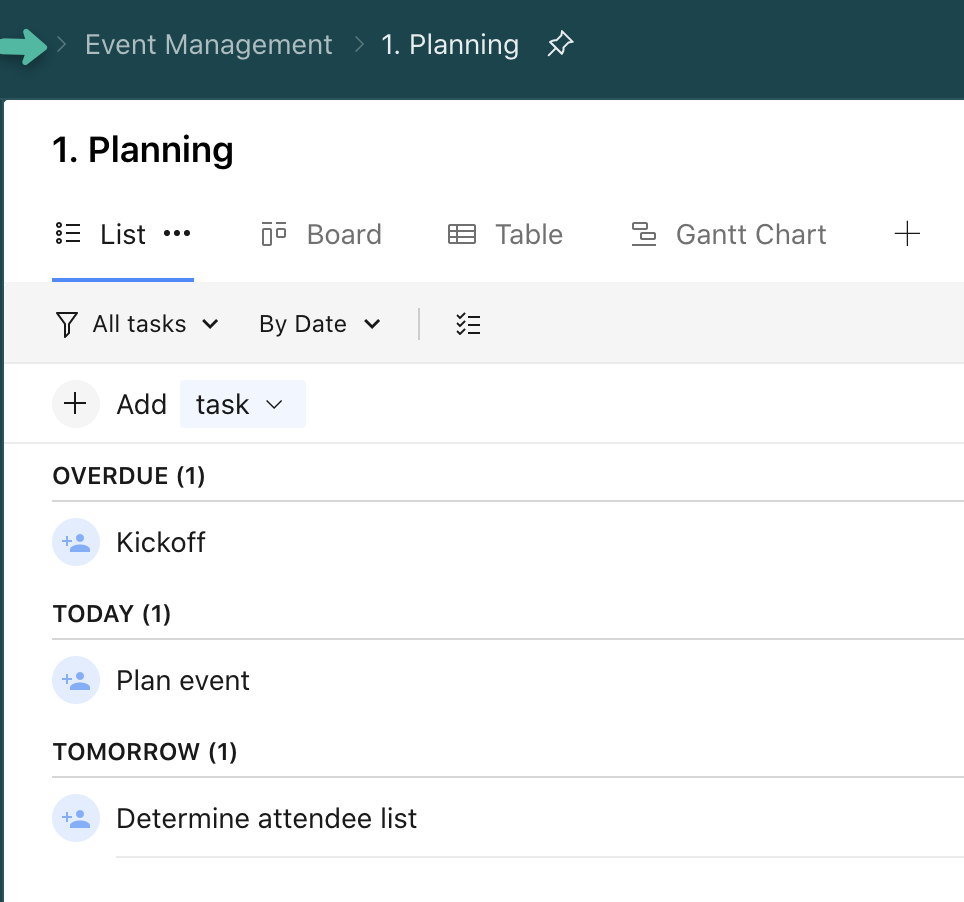Open List view options ellipsis
This screenshot has height=902, width=964.
point(177,234)
